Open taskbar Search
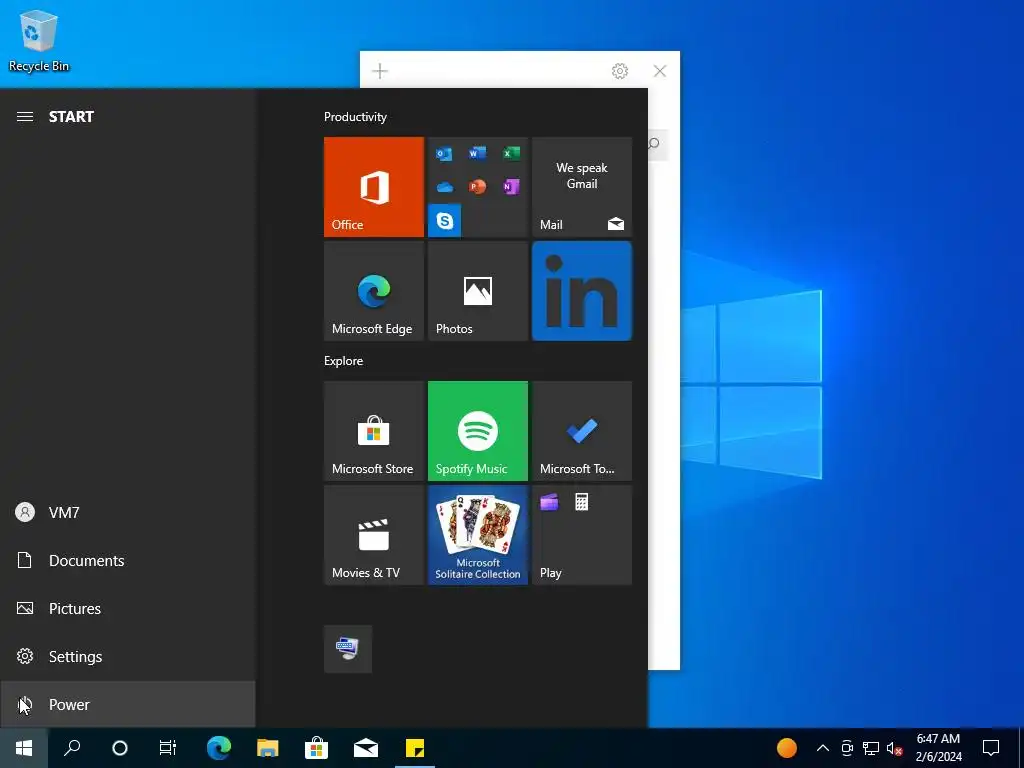This screenshot has width=1024, height=768. click(x=72, y=748)
